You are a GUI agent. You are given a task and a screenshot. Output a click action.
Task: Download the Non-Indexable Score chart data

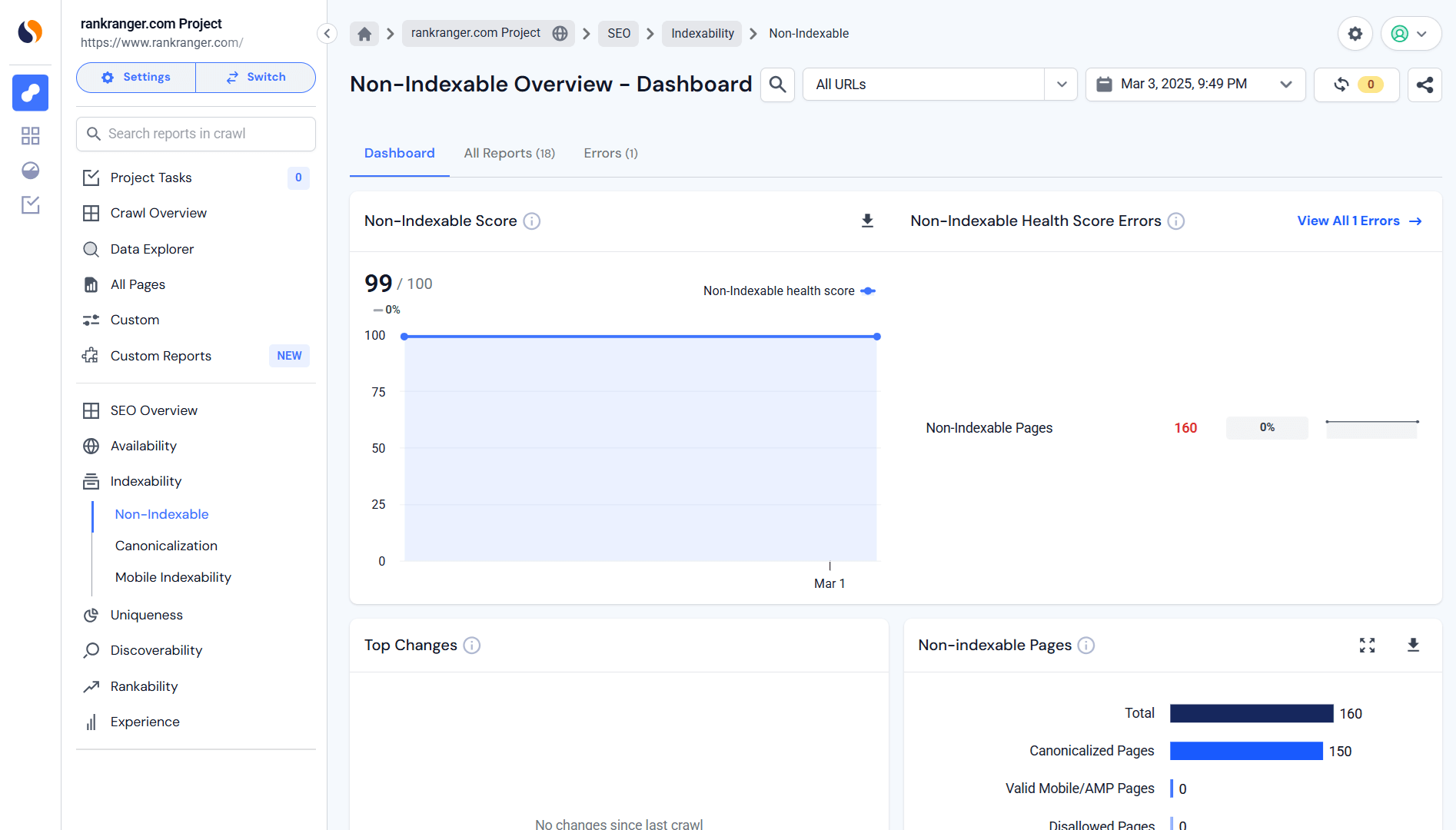click(x=867, y=221)
